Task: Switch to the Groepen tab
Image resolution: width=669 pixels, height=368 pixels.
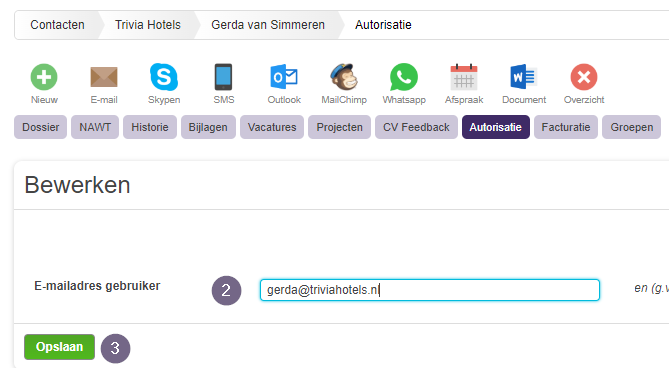Action: (x=631, y=127)
